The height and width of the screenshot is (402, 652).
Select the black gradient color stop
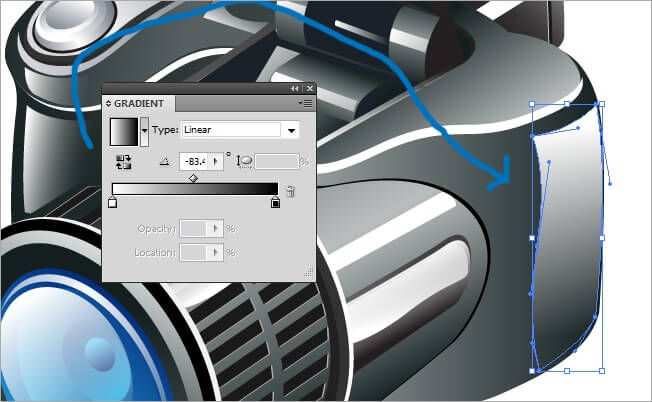click(276, 203)
